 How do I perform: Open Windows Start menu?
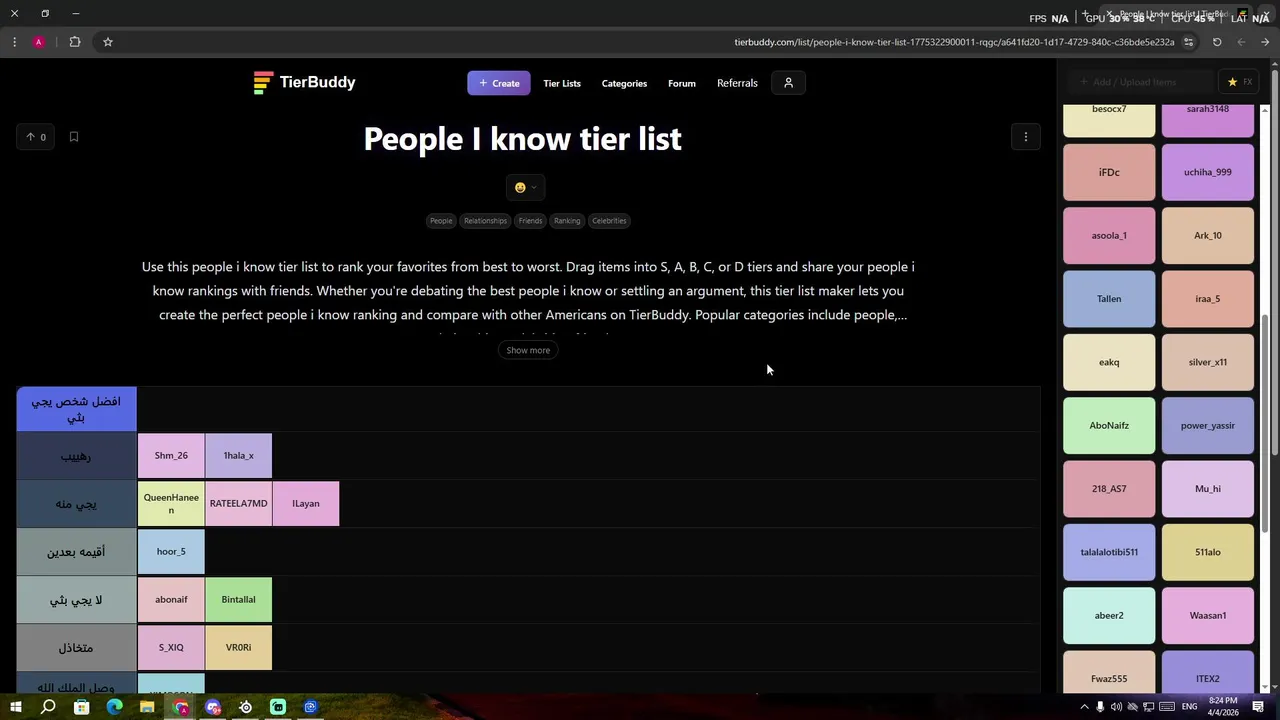pos(15,707)
